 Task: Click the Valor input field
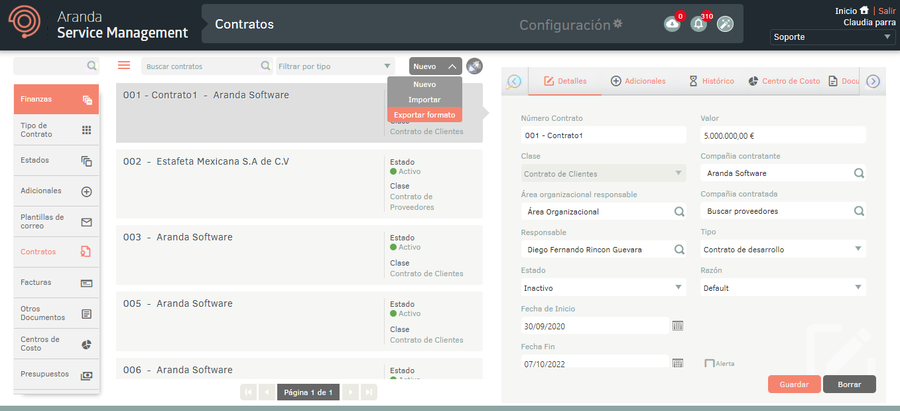pos(783,135)
